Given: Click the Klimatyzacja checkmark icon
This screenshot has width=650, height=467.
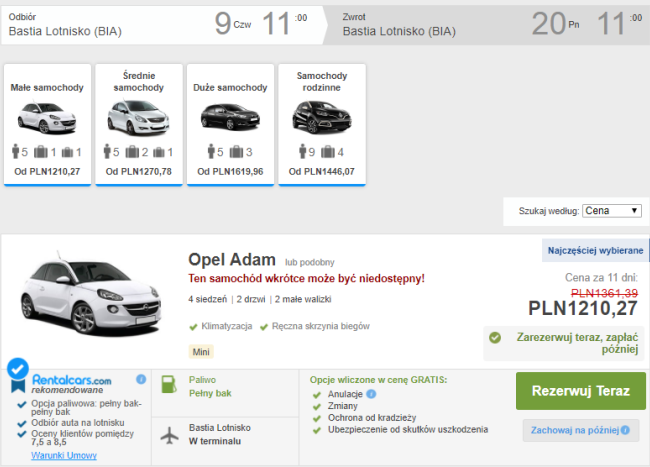Looking at the screenshot, I should coord(193,327).
